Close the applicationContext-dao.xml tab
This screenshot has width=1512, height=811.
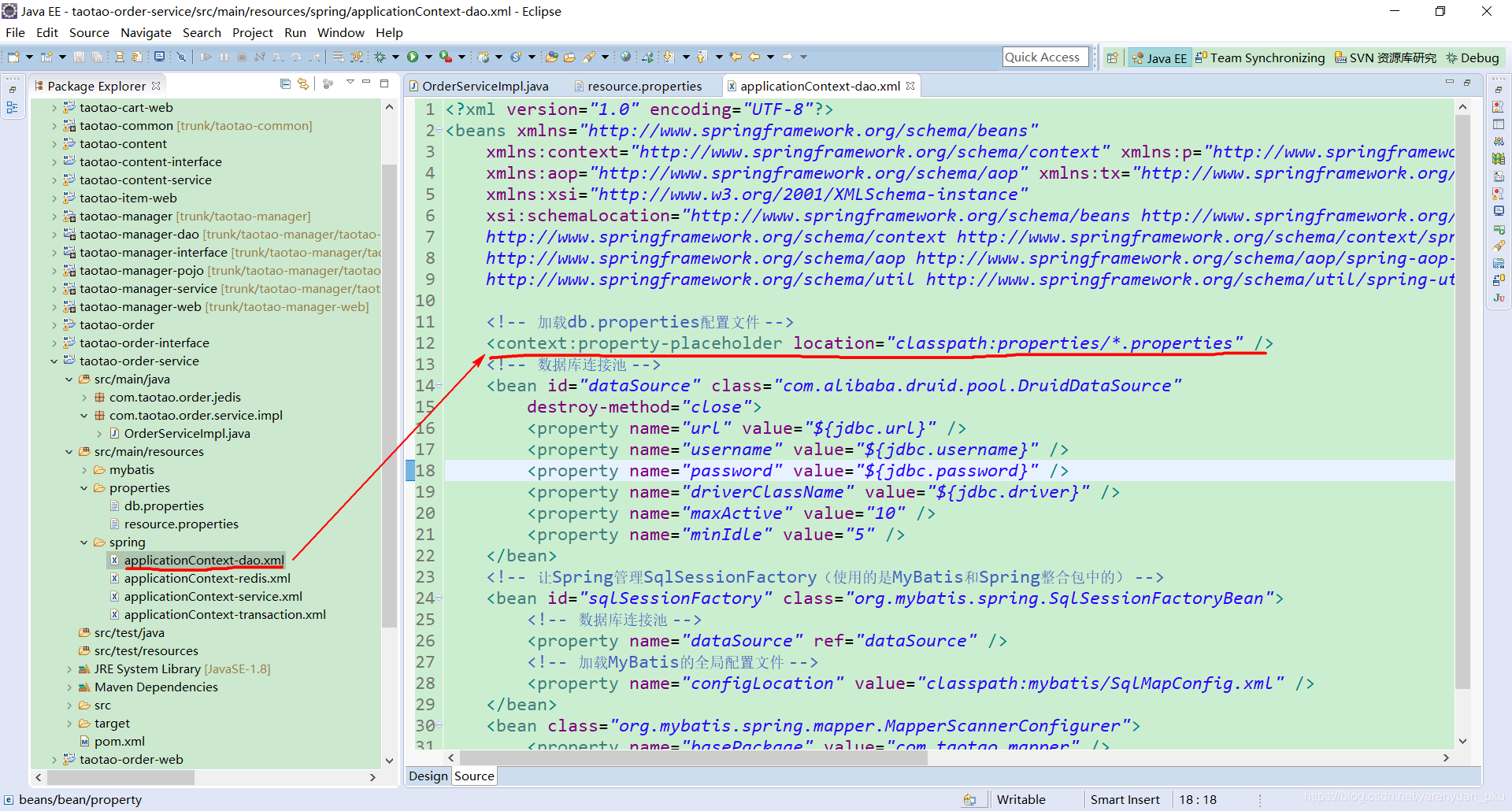tap(910, 86)
